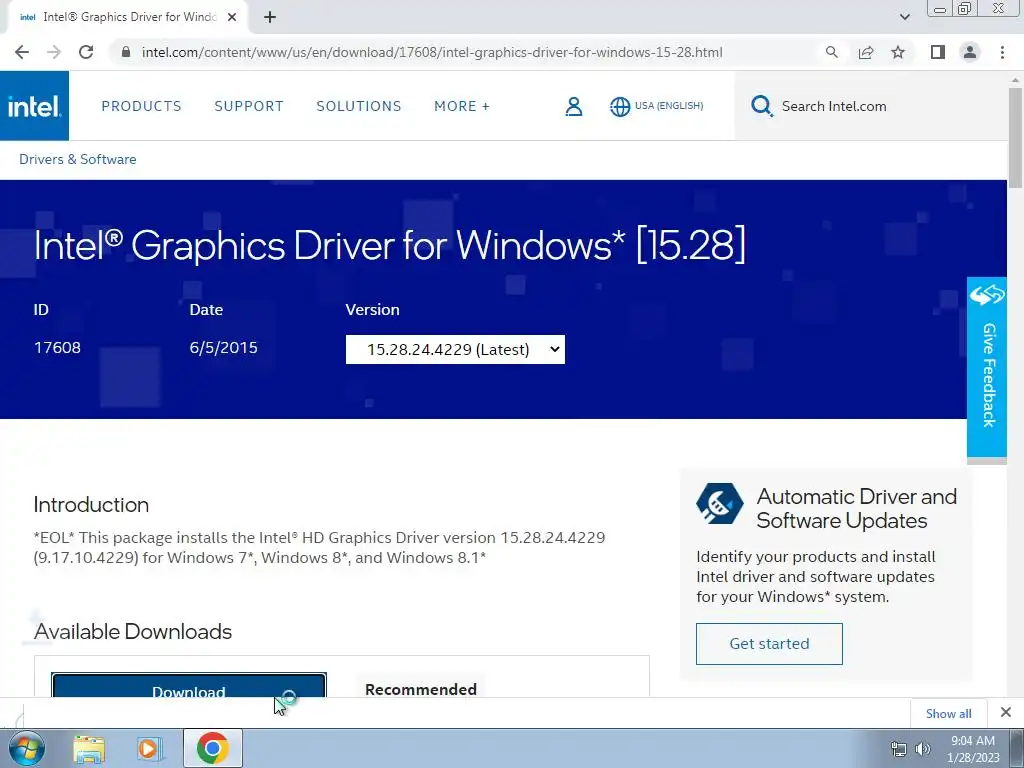
Task: Click the volume speaker tray icon
Action: [x=923, y=749]
